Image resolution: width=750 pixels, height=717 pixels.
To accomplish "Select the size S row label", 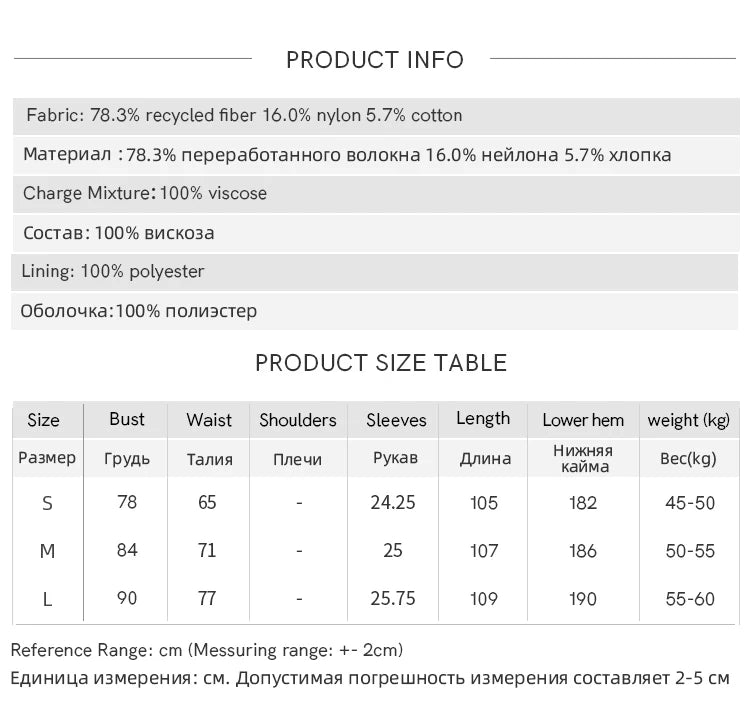I will [47, 503].
